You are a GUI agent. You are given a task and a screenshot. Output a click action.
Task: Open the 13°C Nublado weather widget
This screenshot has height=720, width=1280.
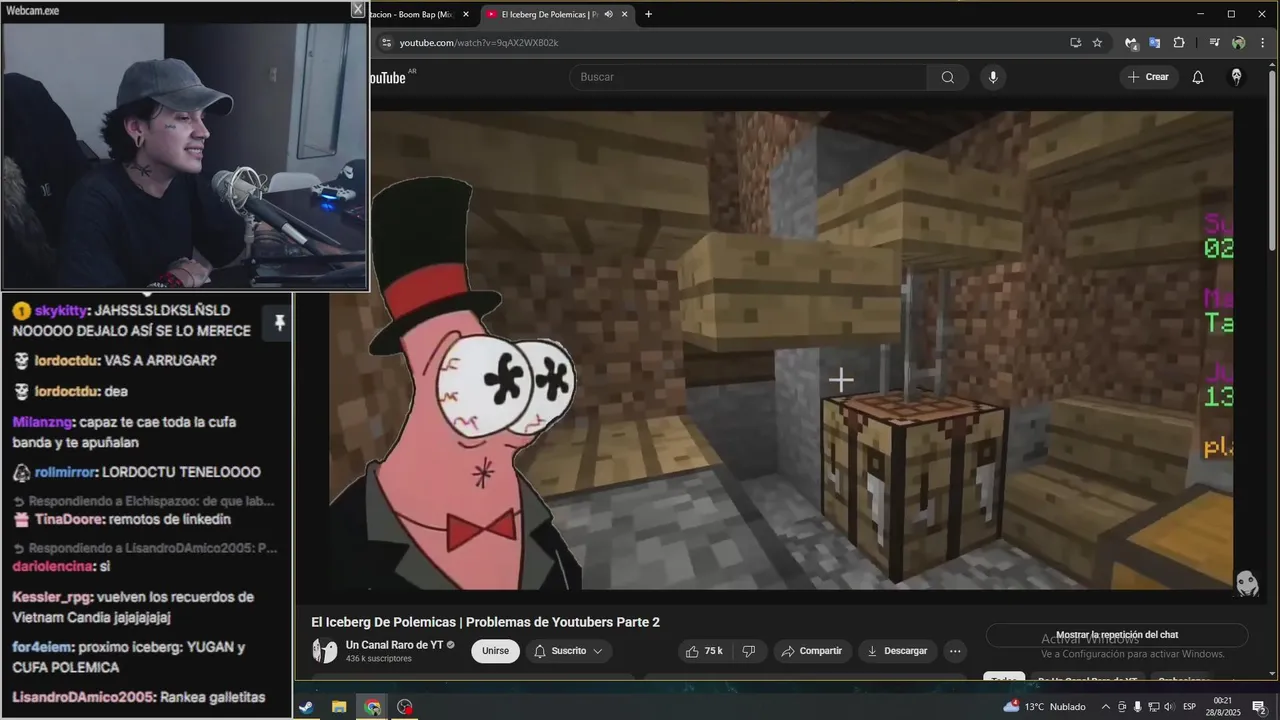(1044, 707)
